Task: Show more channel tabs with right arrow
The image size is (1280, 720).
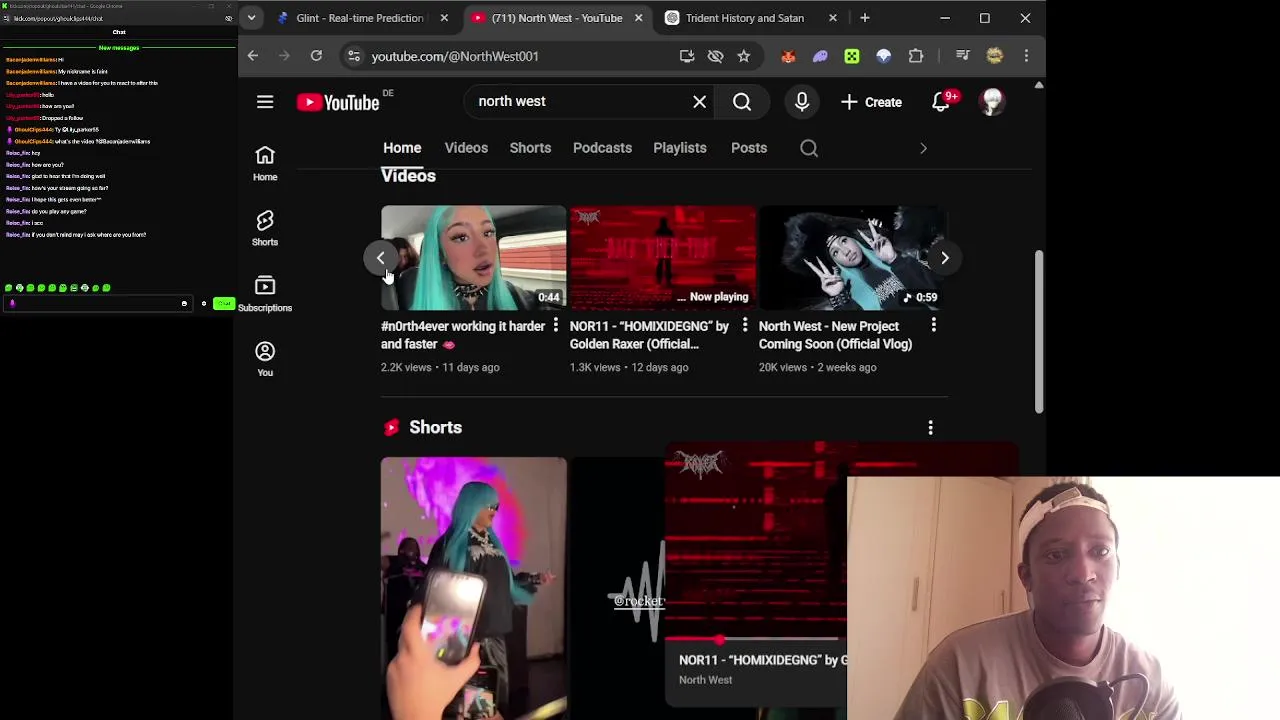Action: (923, 148)
